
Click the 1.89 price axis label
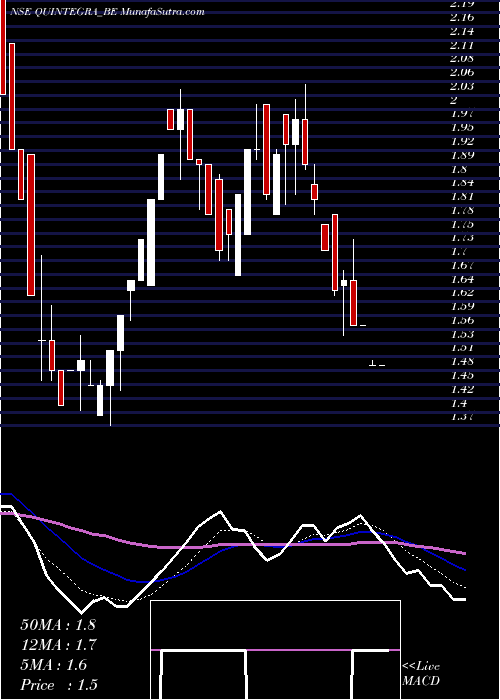(462, 155)
